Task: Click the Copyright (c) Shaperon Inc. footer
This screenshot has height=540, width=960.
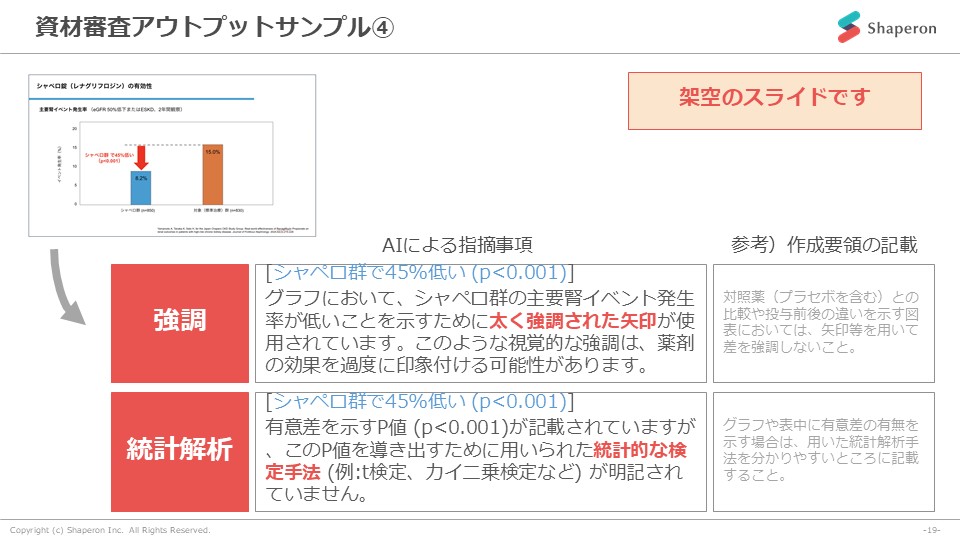Action: (110, 530)
